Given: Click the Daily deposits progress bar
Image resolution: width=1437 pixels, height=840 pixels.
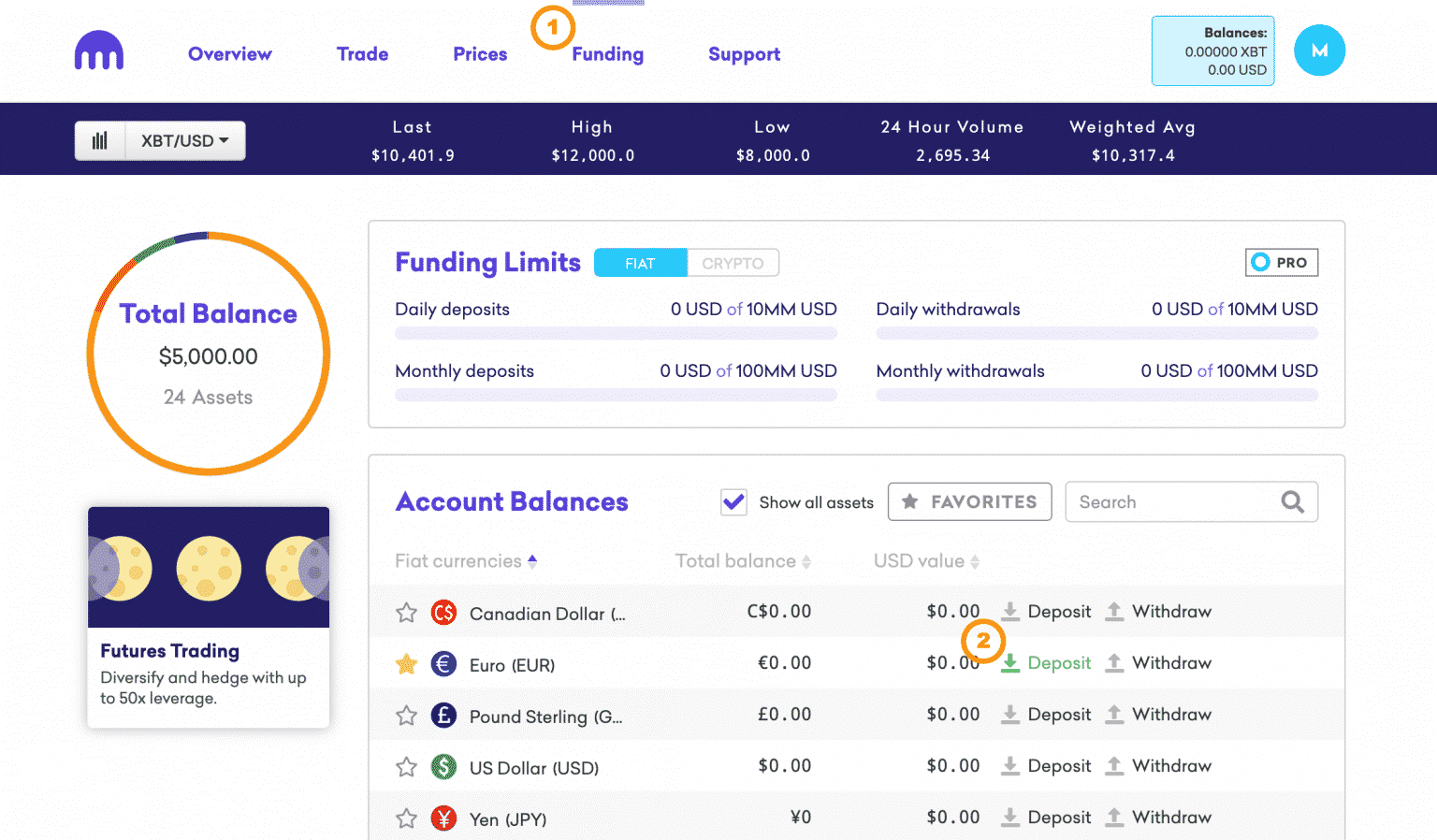Looking at the screenshot, I should pos(616,333).
